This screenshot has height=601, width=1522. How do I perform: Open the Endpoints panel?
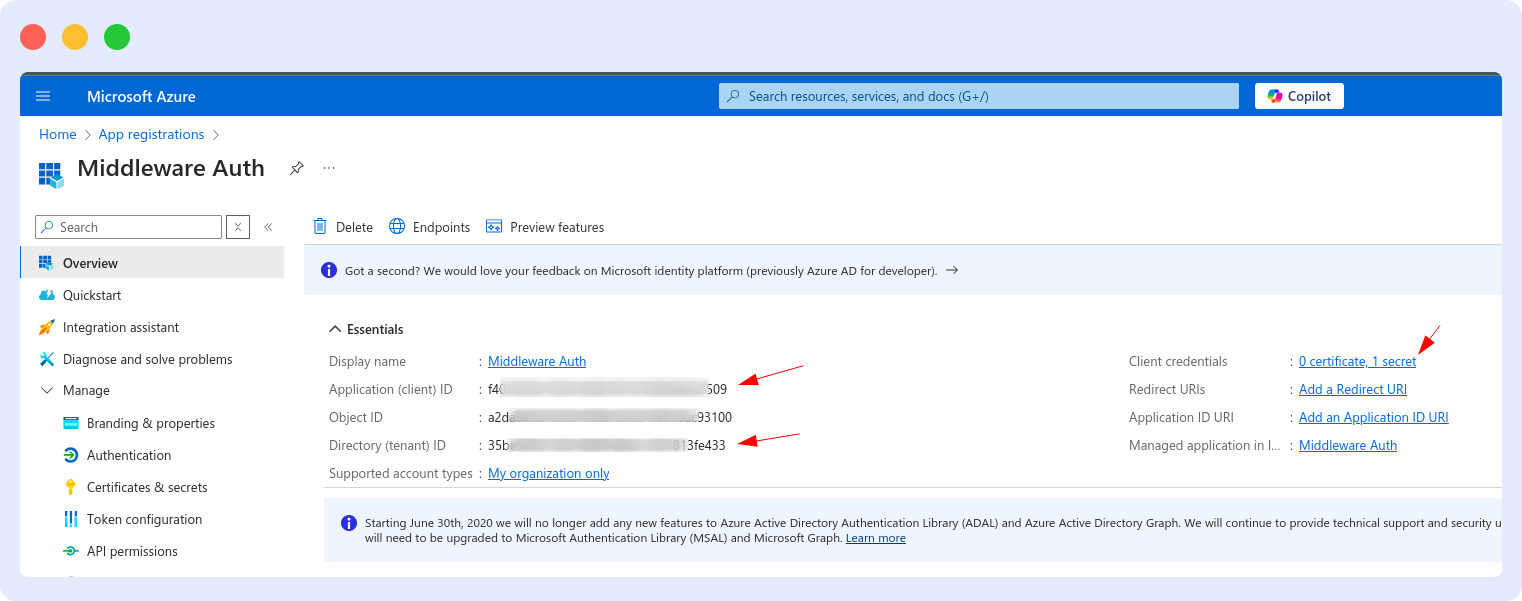(x=429, y=227)
